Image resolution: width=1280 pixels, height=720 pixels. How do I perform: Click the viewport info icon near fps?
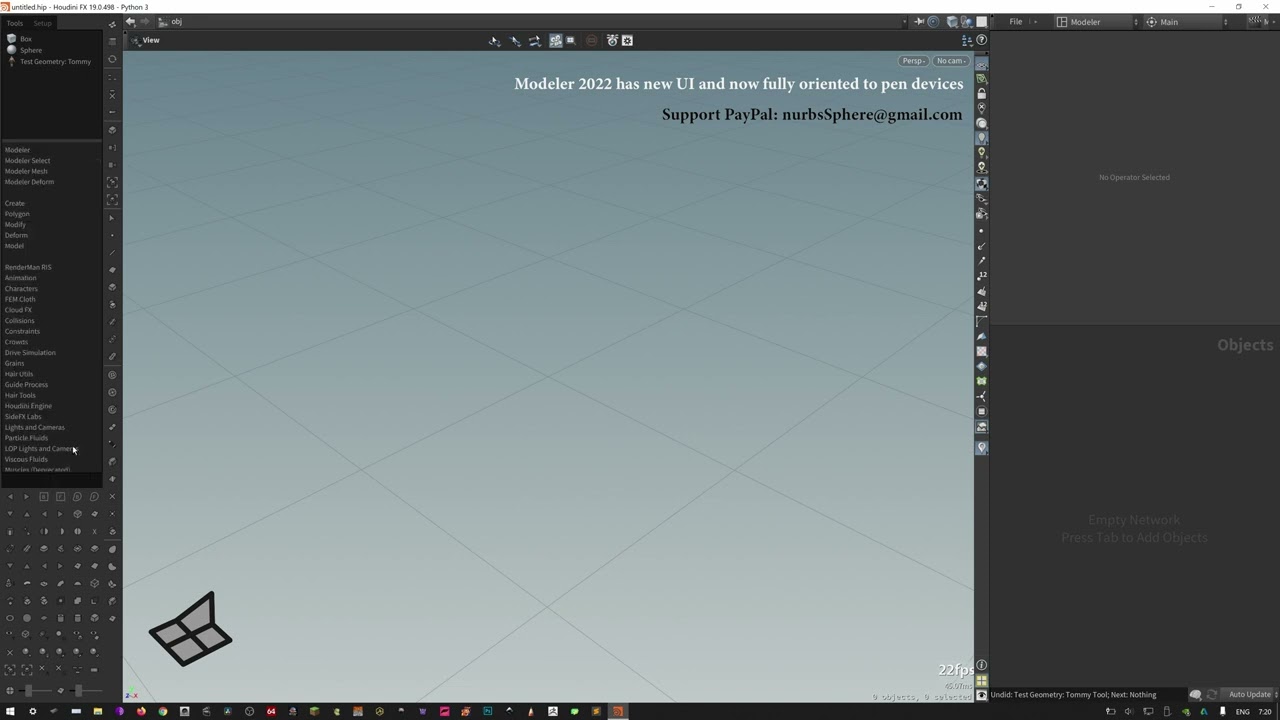coord(981,666)
